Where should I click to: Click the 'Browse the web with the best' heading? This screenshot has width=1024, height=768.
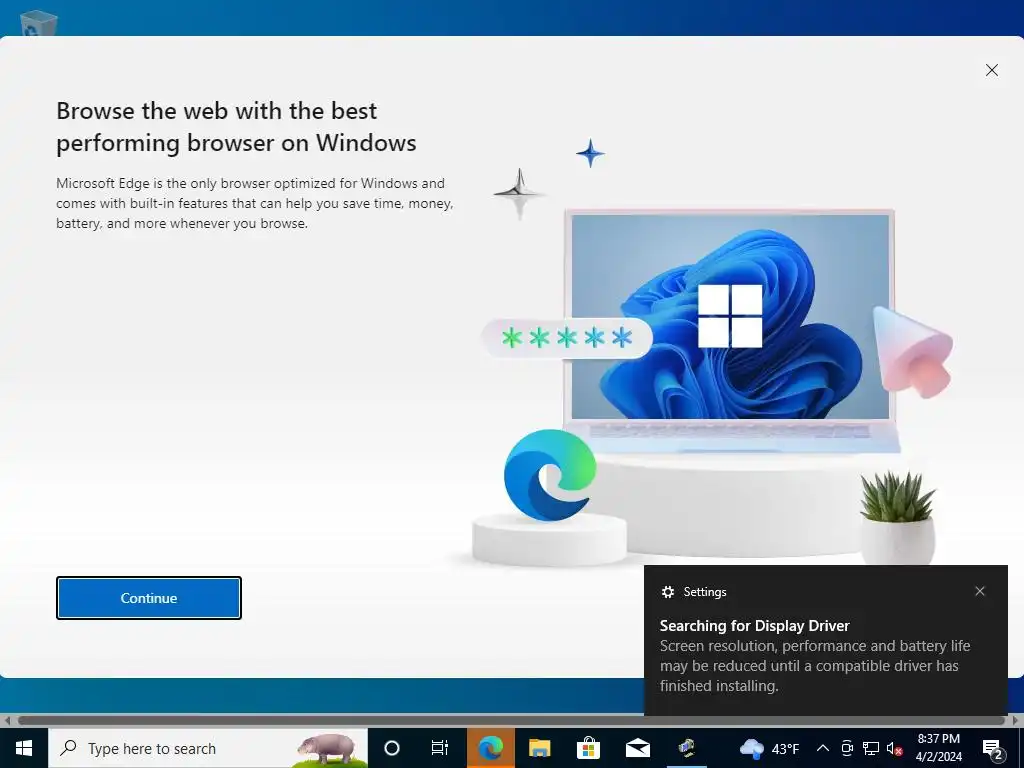[236, 127]
